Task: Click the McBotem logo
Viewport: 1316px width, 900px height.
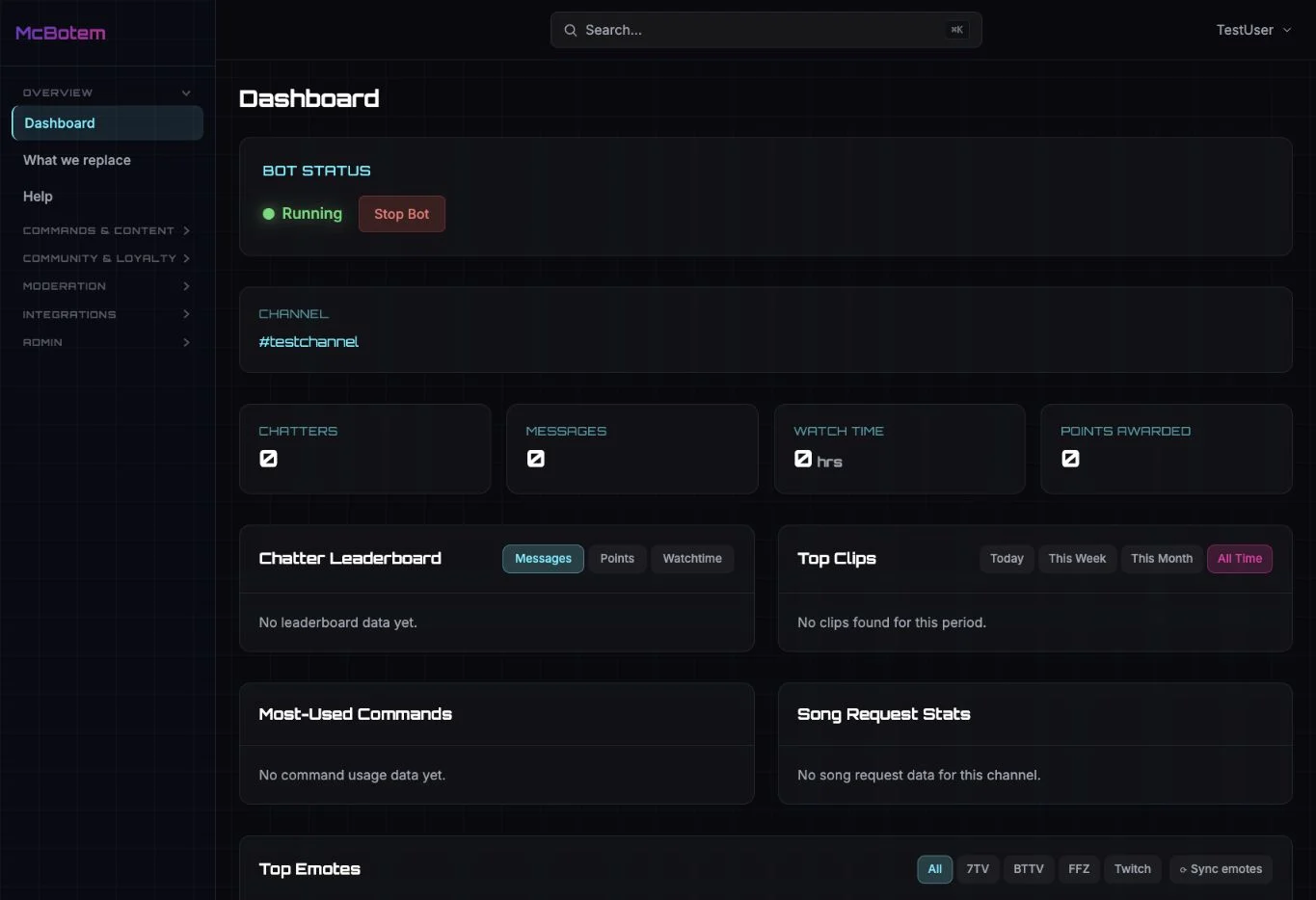Action: point(60,33)
